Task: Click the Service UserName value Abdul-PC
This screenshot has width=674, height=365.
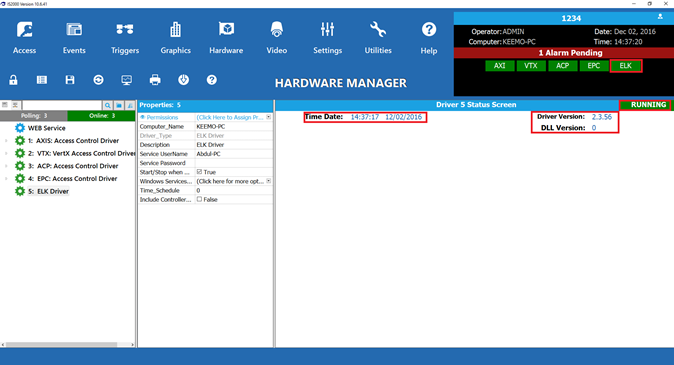Action: point(208,153)
